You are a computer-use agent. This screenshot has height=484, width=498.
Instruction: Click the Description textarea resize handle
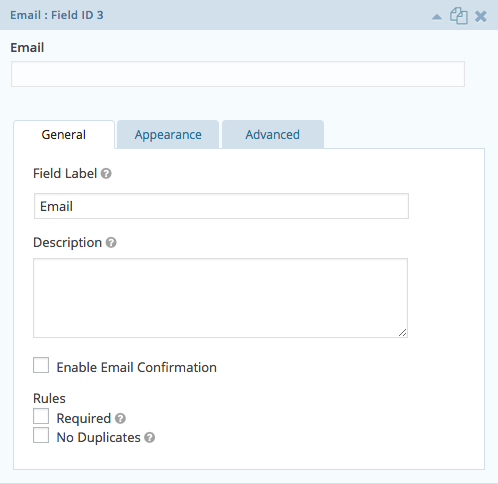pos(402,332)
